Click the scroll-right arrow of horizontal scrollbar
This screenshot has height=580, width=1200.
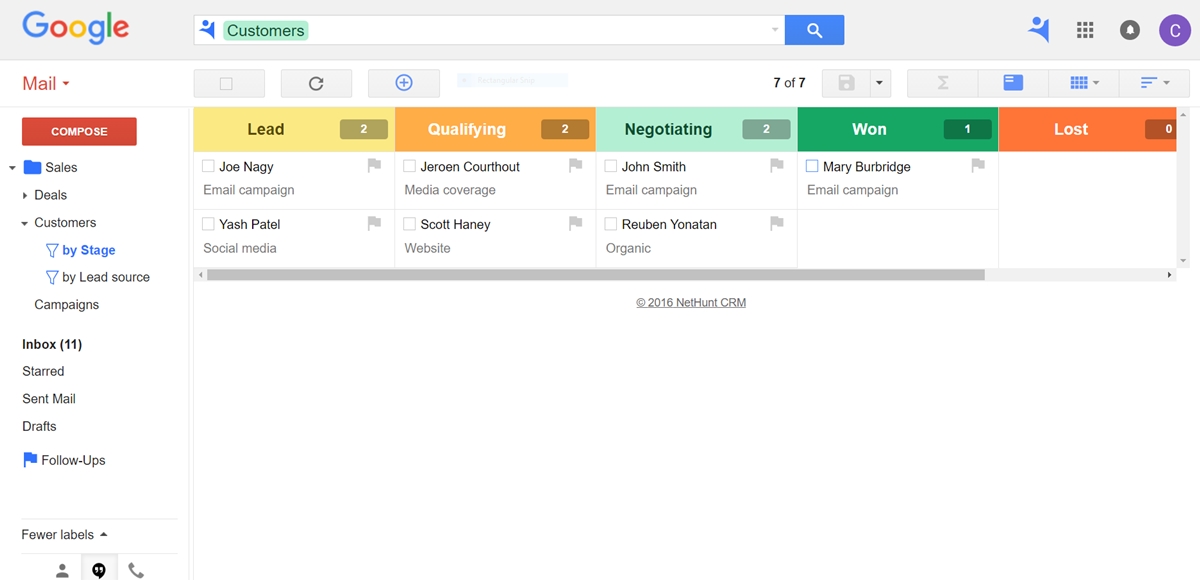pos(1170,274)
